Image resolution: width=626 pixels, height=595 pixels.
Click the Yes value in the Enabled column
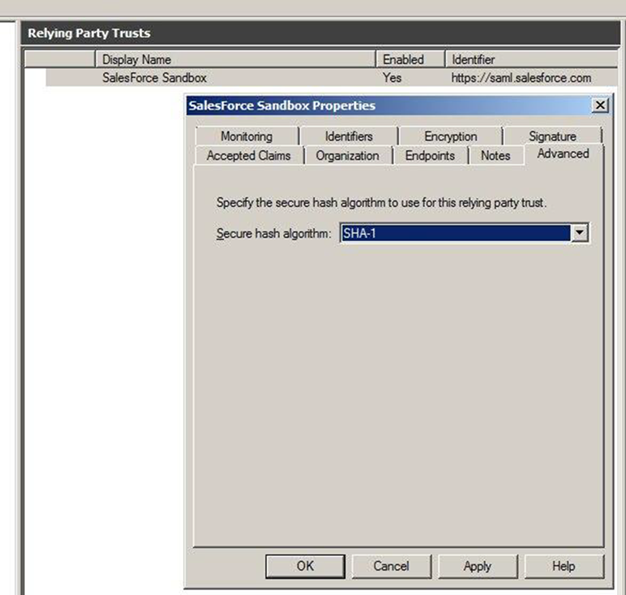(392, 77)
